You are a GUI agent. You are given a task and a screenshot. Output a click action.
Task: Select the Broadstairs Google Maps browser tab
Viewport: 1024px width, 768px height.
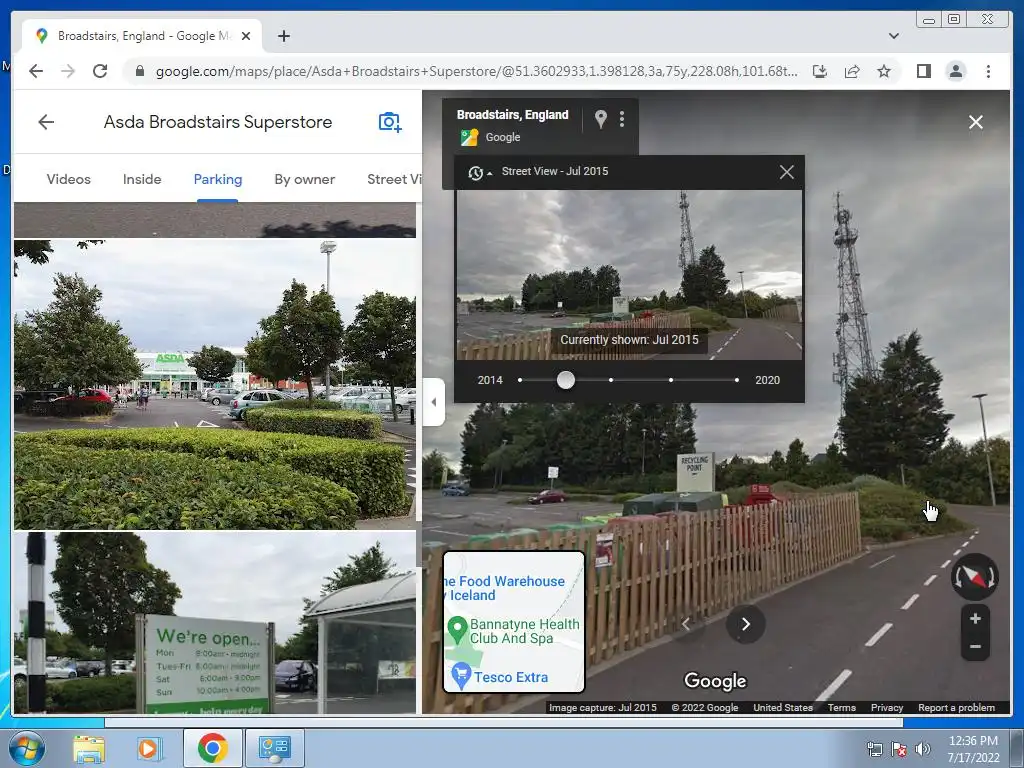[142, 36]
